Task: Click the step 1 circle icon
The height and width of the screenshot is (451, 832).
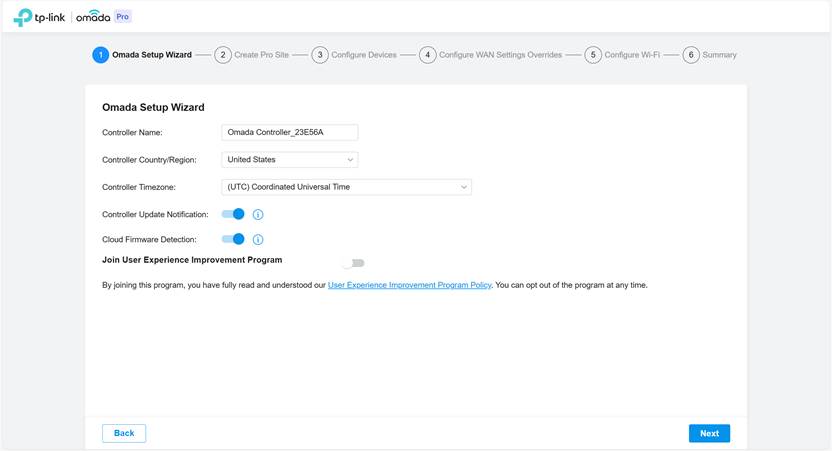Action: click(x=100, y=55)
